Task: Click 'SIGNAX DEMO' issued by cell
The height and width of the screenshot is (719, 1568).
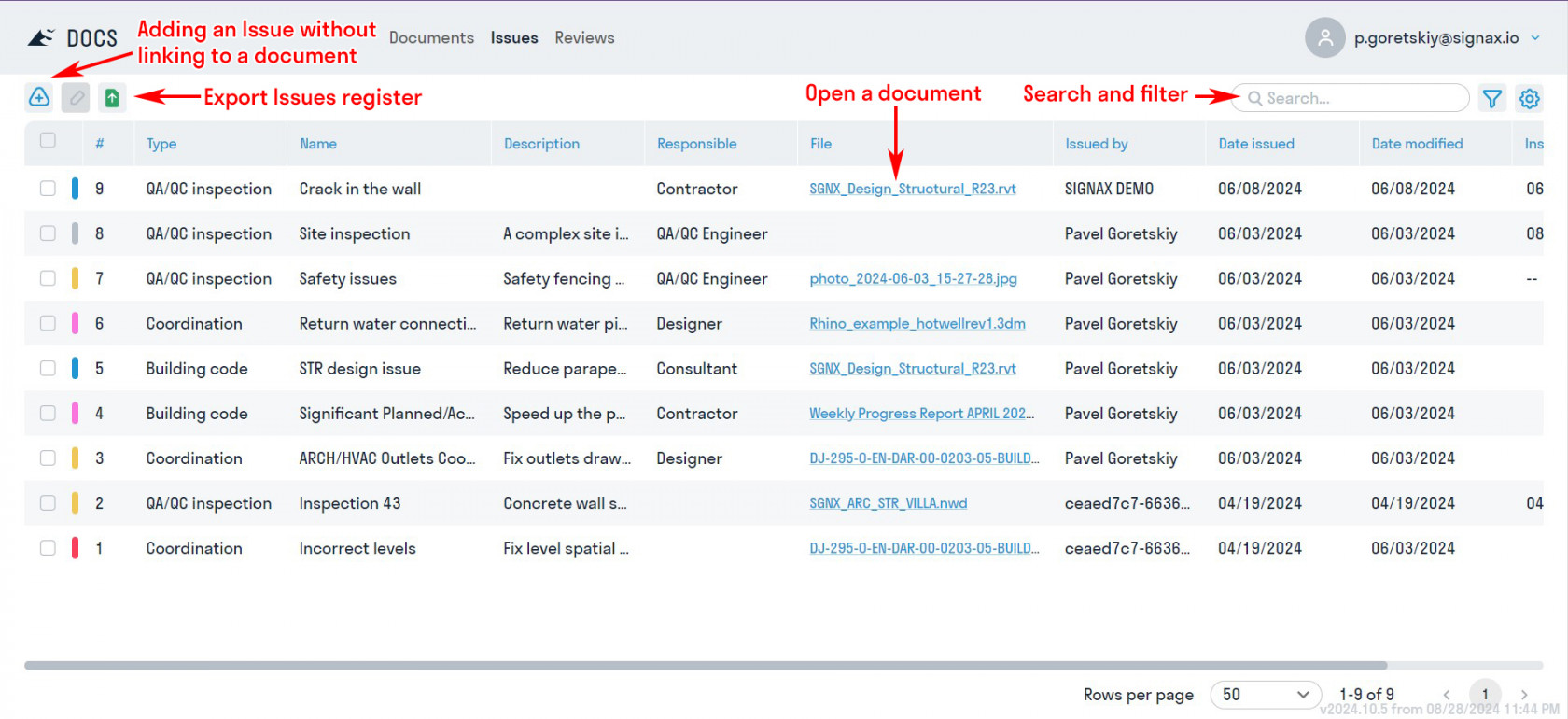Action: coord(1109,189)
